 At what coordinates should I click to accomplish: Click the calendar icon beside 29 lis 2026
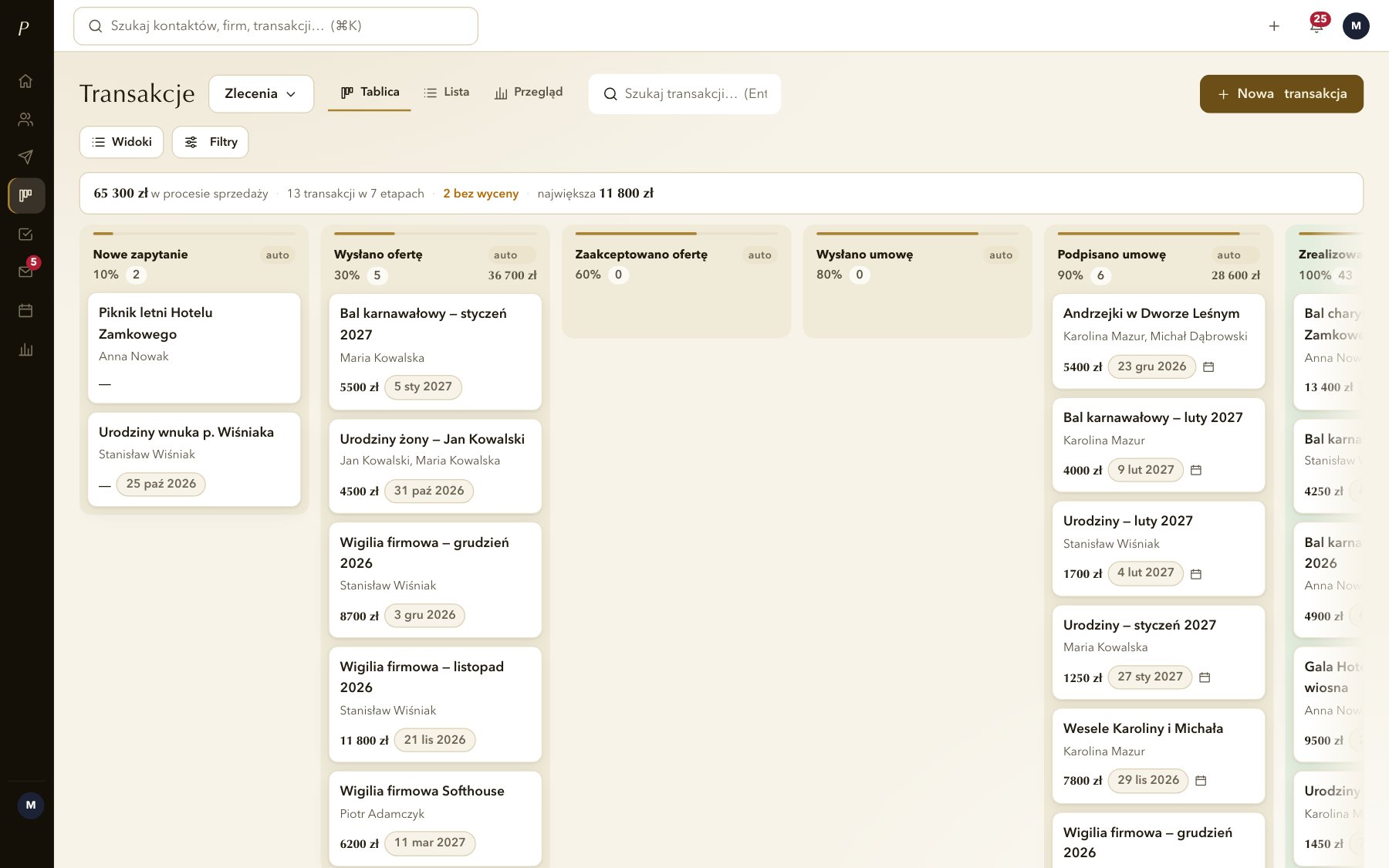pos(1201,781)
